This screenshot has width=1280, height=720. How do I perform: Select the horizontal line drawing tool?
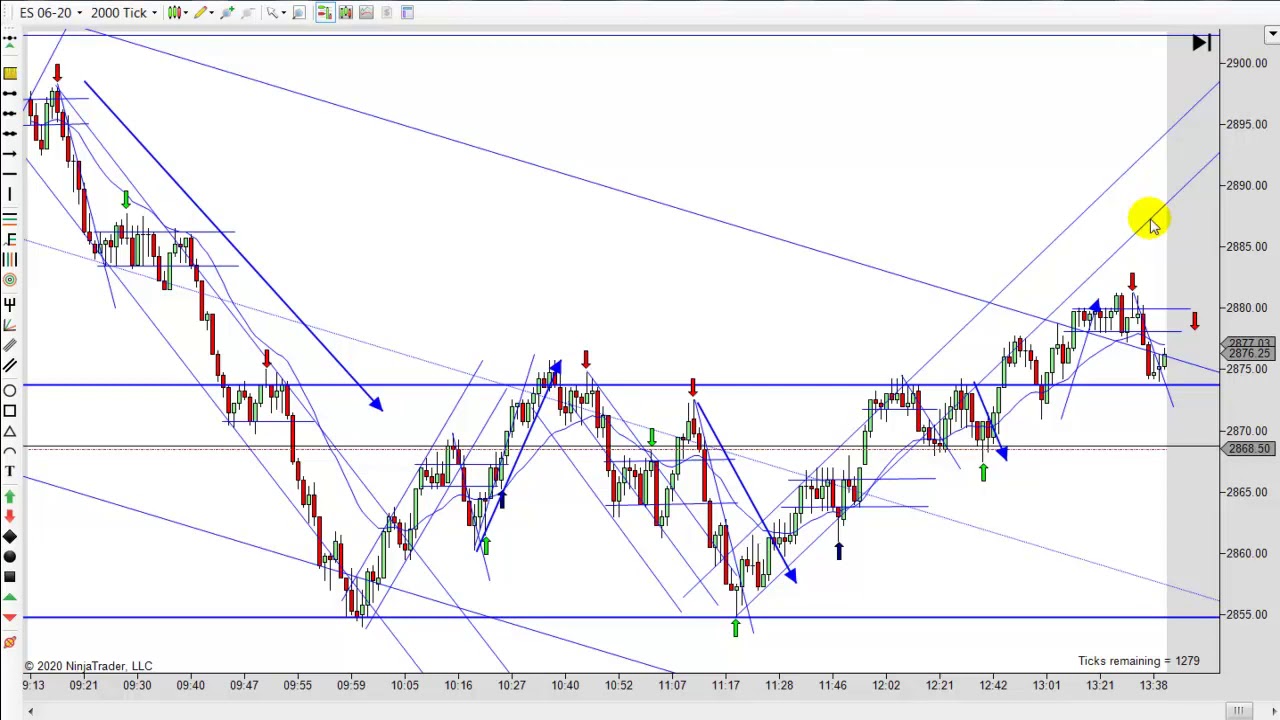[10, 173]
